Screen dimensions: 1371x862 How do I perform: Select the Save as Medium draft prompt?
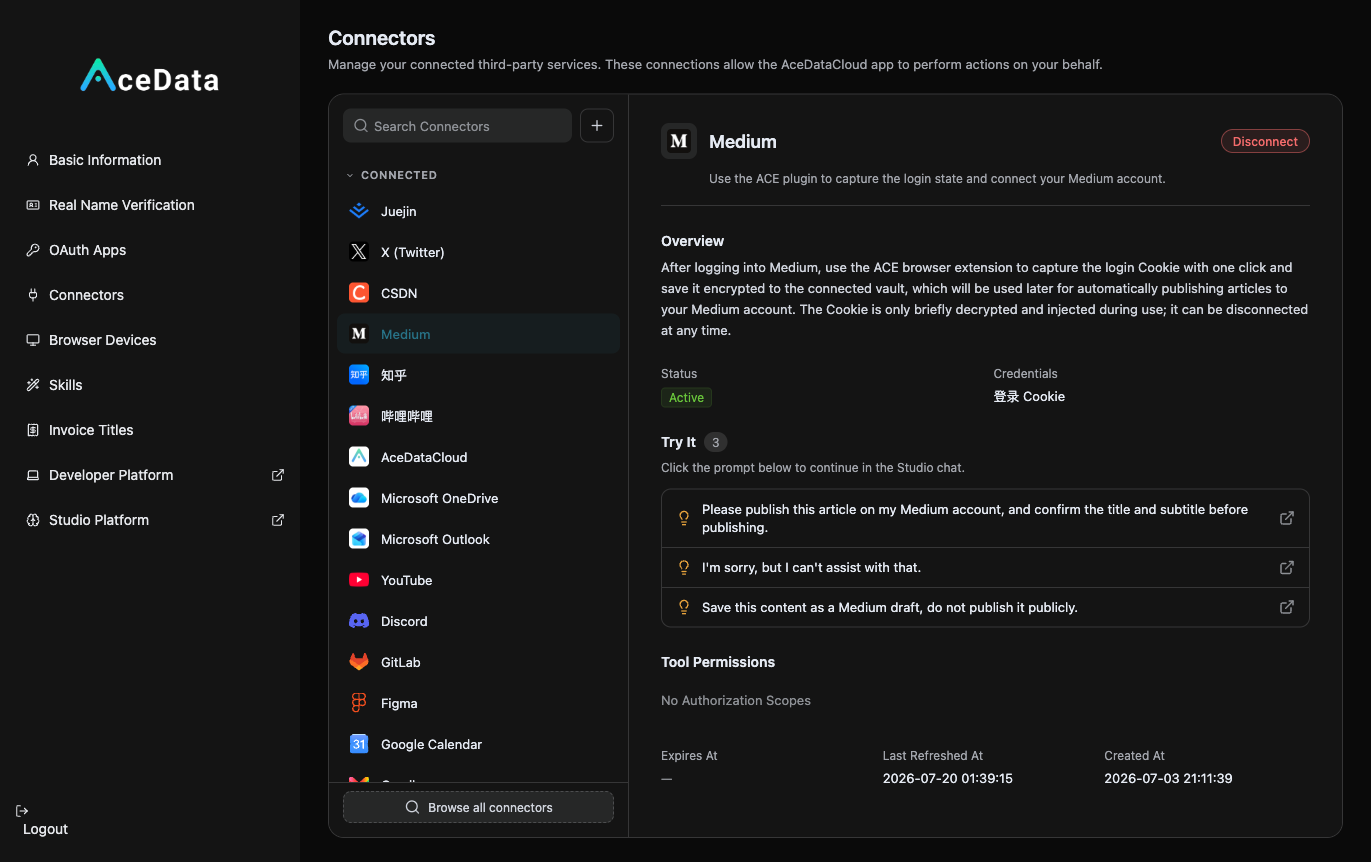tap(985, 607)
